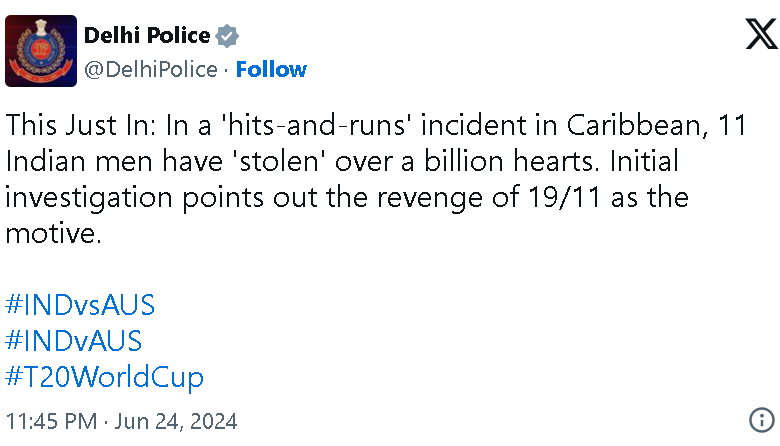Open the Delhi Police display name
This screenshot has width=780, height=446.
click(x=147, y=35)
